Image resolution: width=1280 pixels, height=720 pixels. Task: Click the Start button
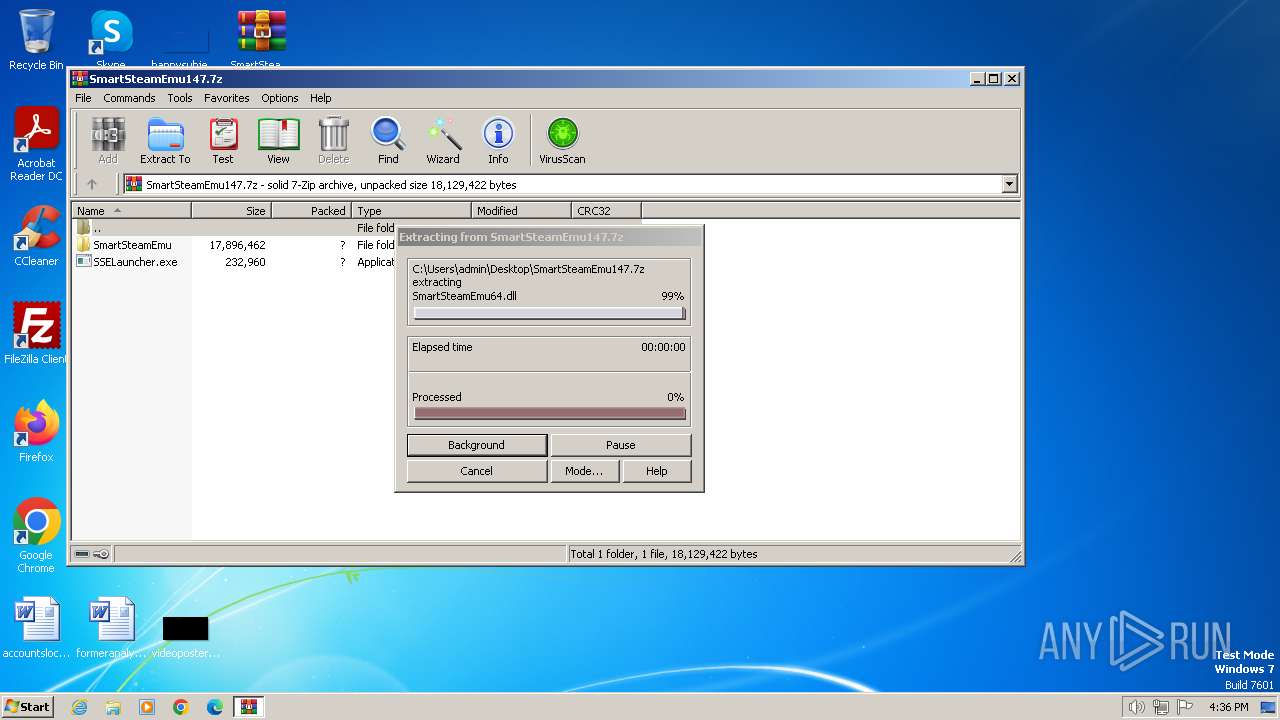(x=28, y=707)
